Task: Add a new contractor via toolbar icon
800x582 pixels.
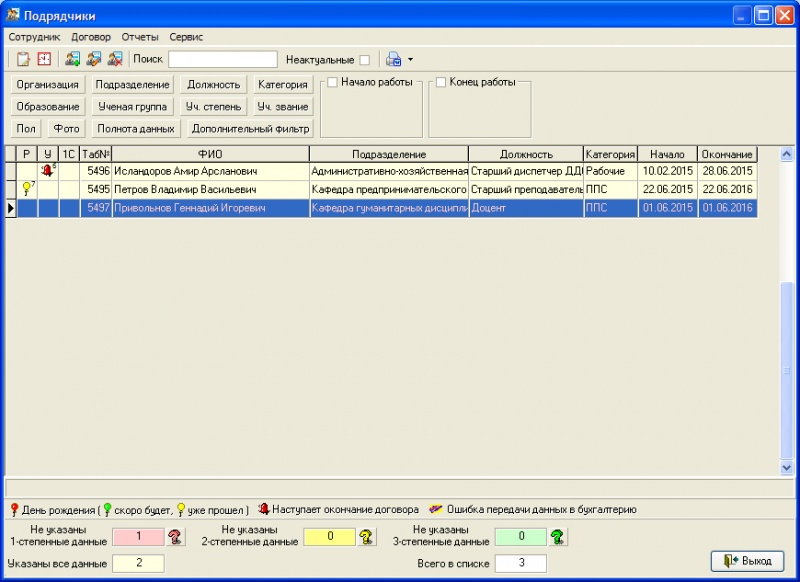Action: [x=72, y=59]
